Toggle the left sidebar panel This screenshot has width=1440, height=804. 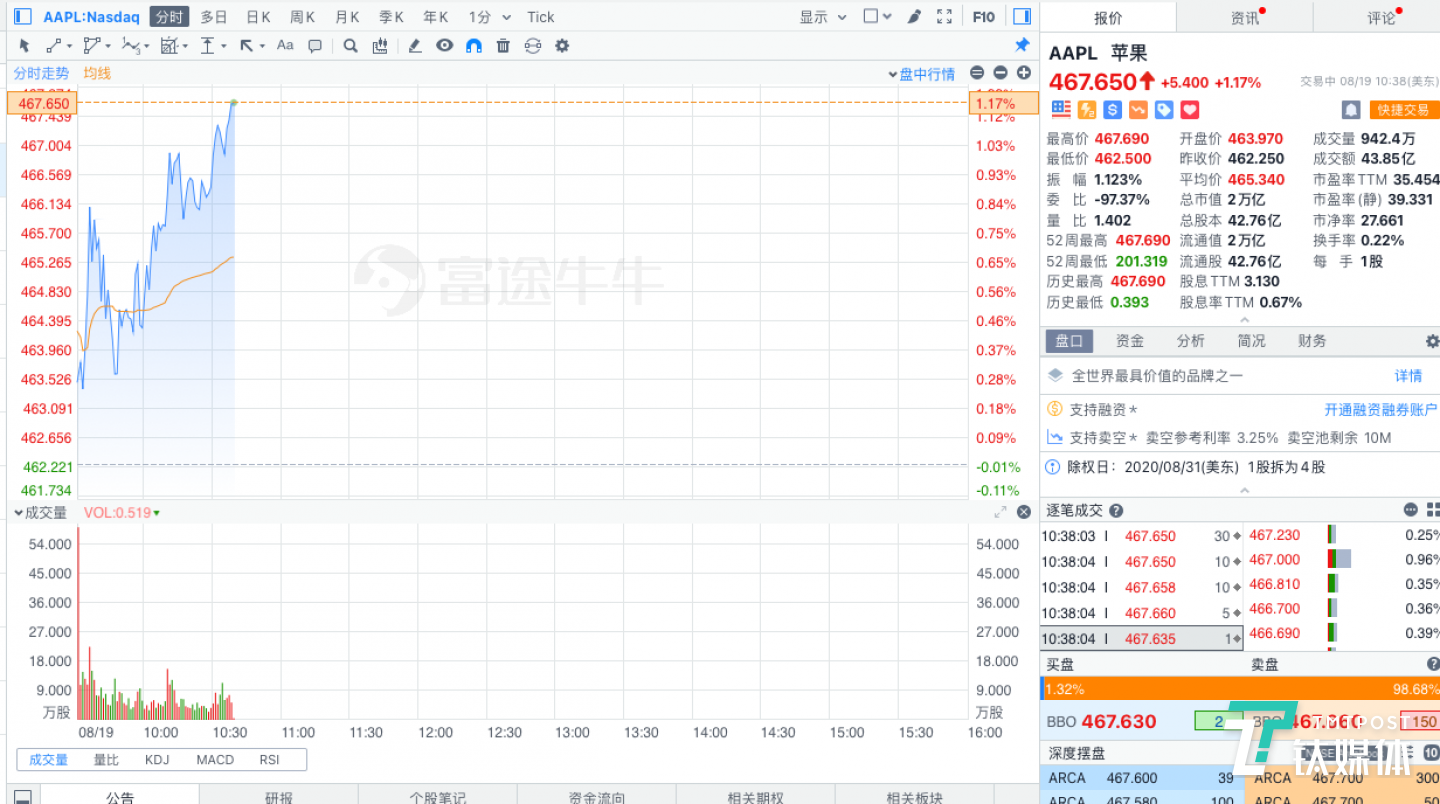(x=23, y=17)
